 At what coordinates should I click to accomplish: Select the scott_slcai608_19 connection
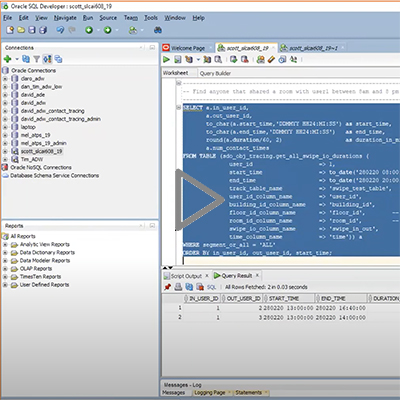pyautogui.click(x=41, y=151)
